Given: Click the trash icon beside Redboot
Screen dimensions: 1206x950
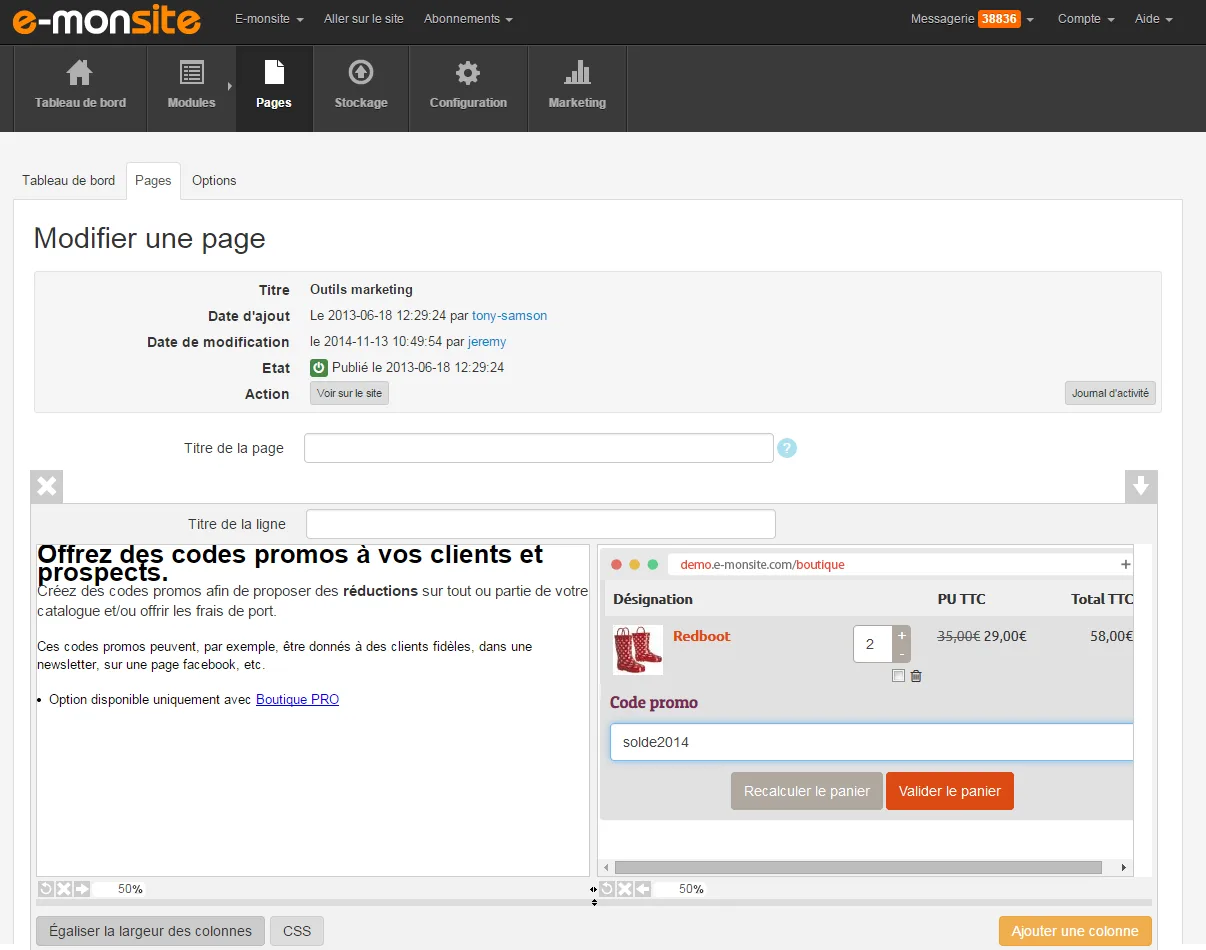Looking at the screenshot, I should [x=916, y=676].
